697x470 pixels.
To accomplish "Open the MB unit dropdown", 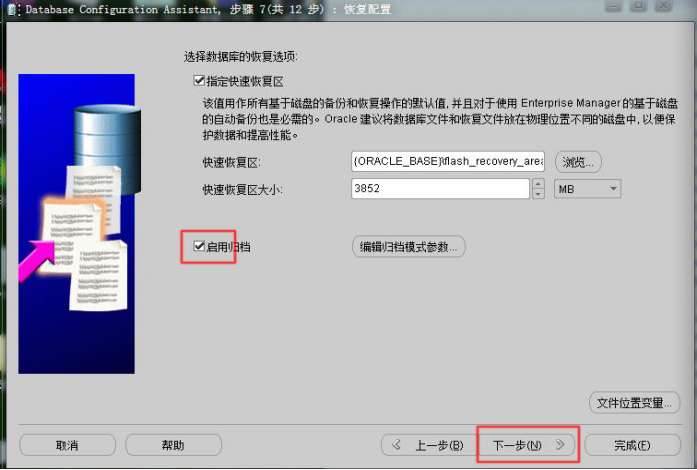I will pos(587,189).
